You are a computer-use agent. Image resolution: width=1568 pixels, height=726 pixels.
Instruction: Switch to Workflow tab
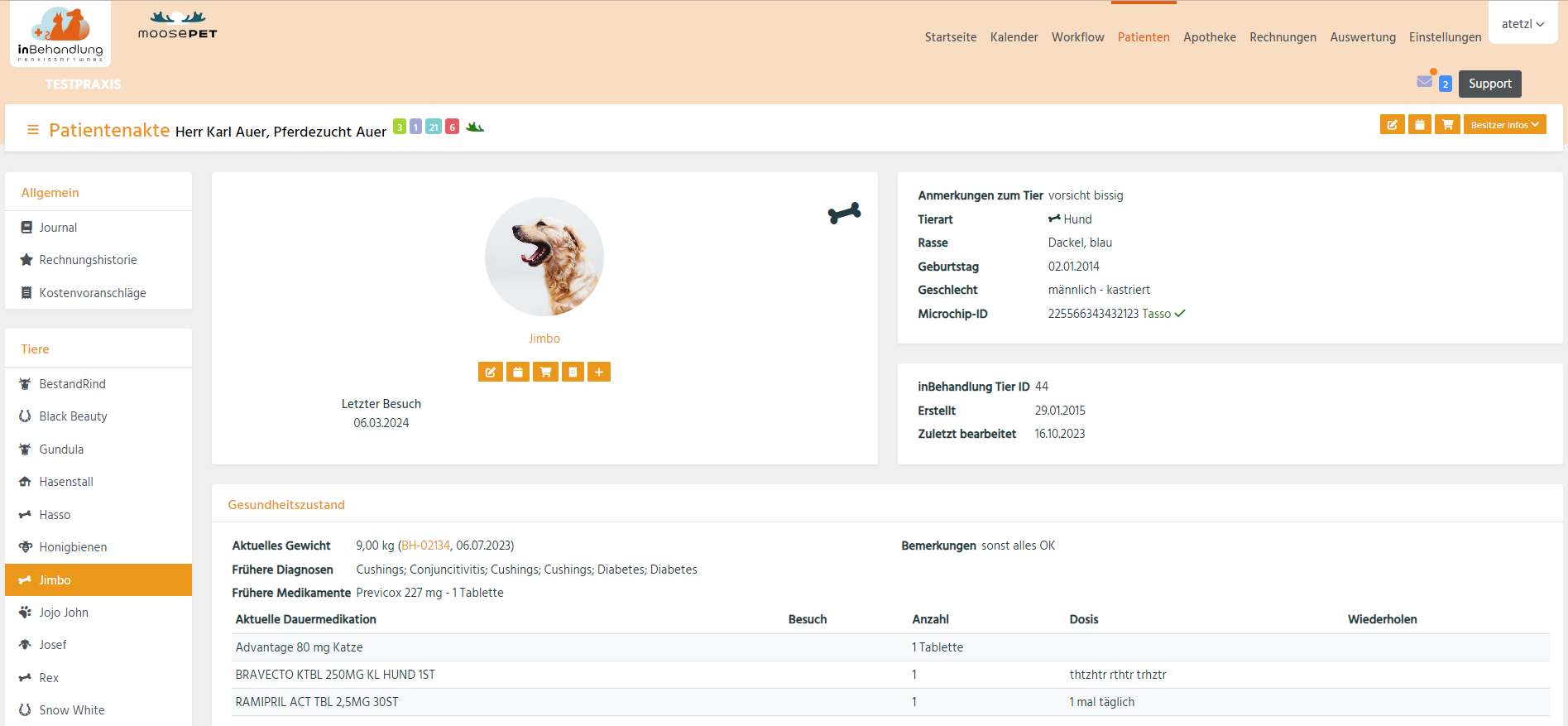pos(1078,37)
